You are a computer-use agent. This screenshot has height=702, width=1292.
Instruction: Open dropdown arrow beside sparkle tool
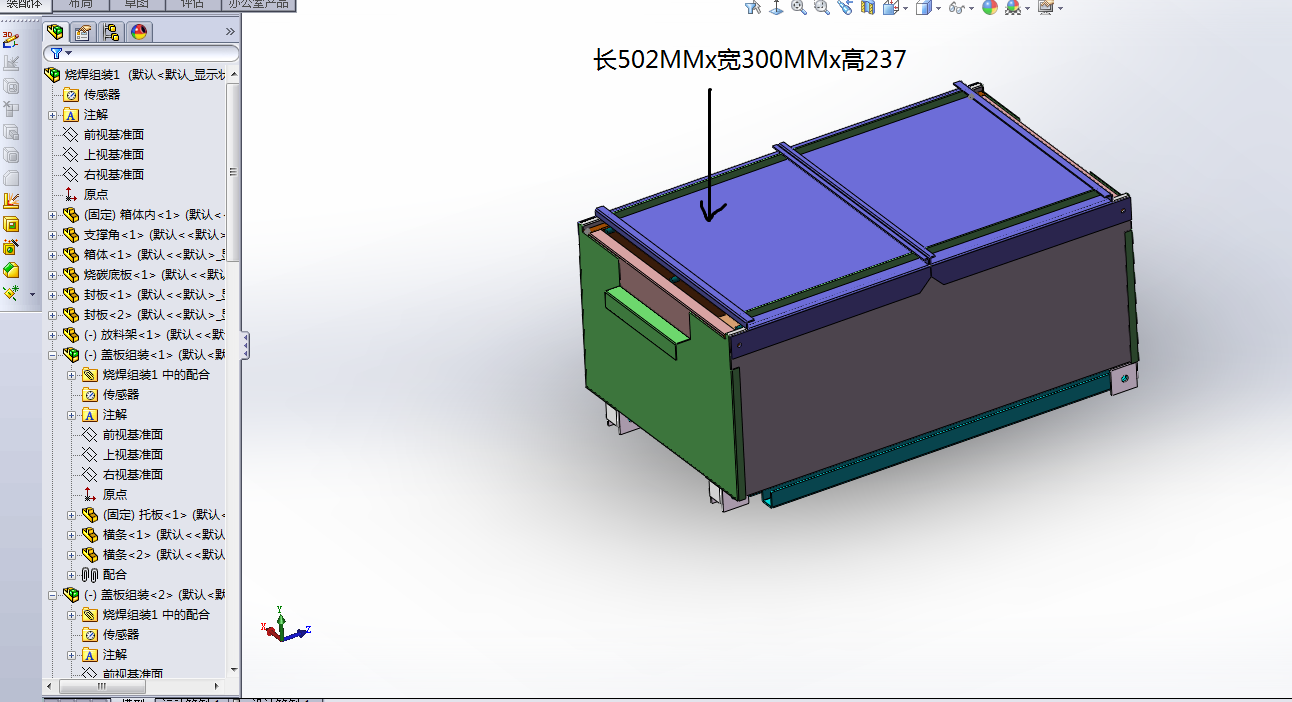(32, 294)
